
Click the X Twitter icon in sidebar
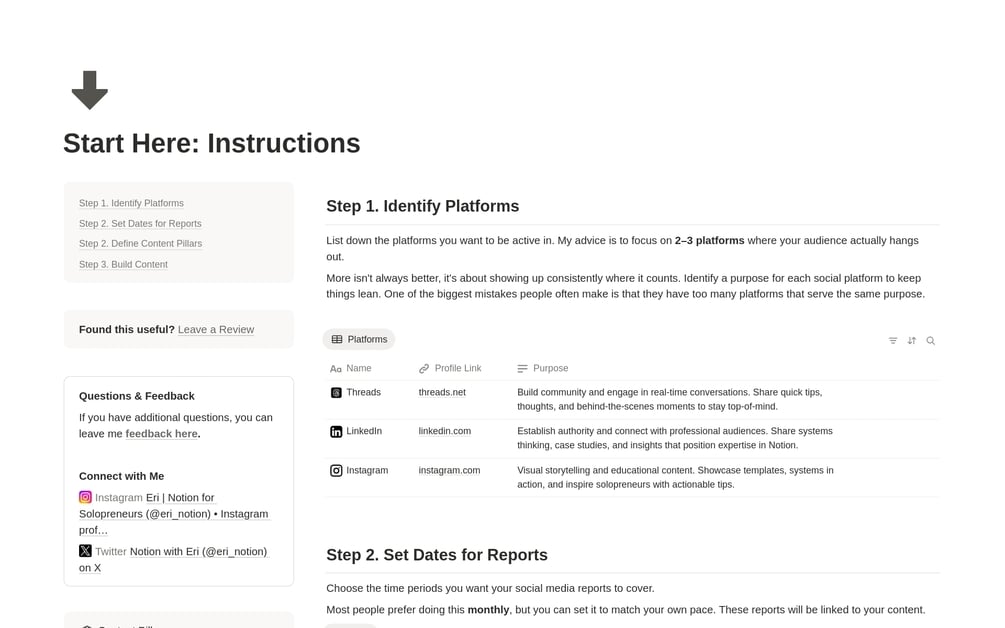click(85, 551)
